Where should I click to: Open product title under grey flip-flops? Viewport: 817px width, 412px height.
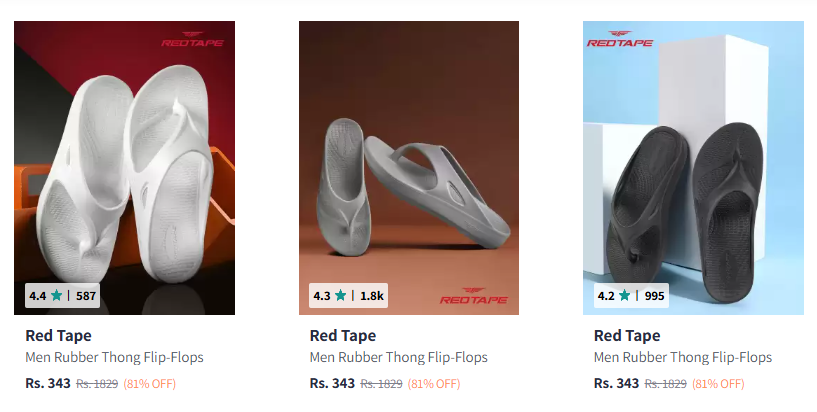click(399, 357)
